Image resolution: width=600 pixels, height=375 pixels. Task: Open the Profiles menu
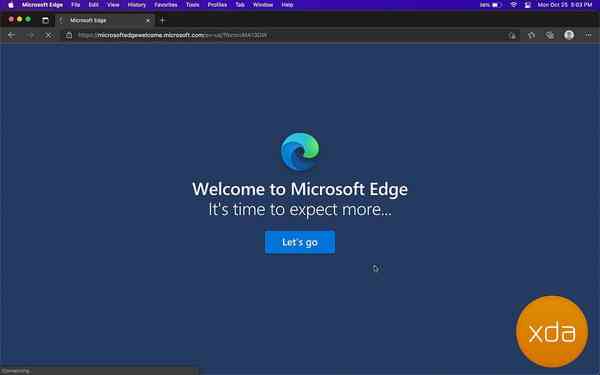[x=217, y=5]
